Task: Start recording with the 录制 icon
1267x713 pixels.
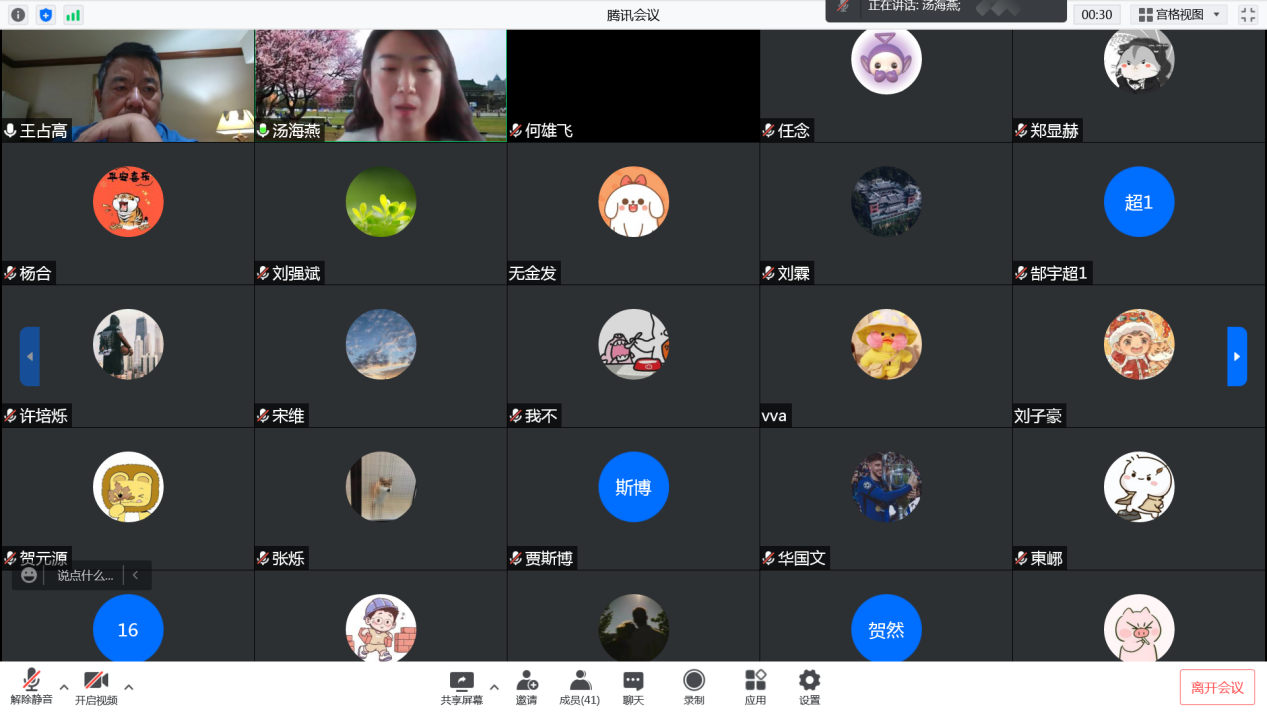Action: (x=694, y=687)
